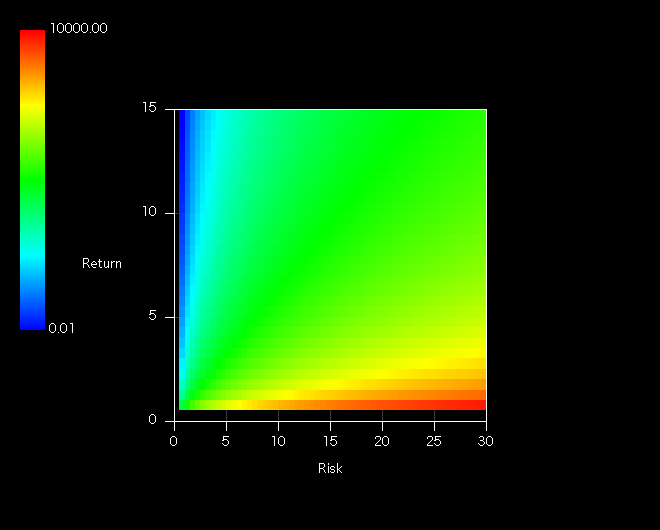Viewport: 660px width, 530px height.
Task: Click the x-axis tick label 30
Action: point(486,441)
